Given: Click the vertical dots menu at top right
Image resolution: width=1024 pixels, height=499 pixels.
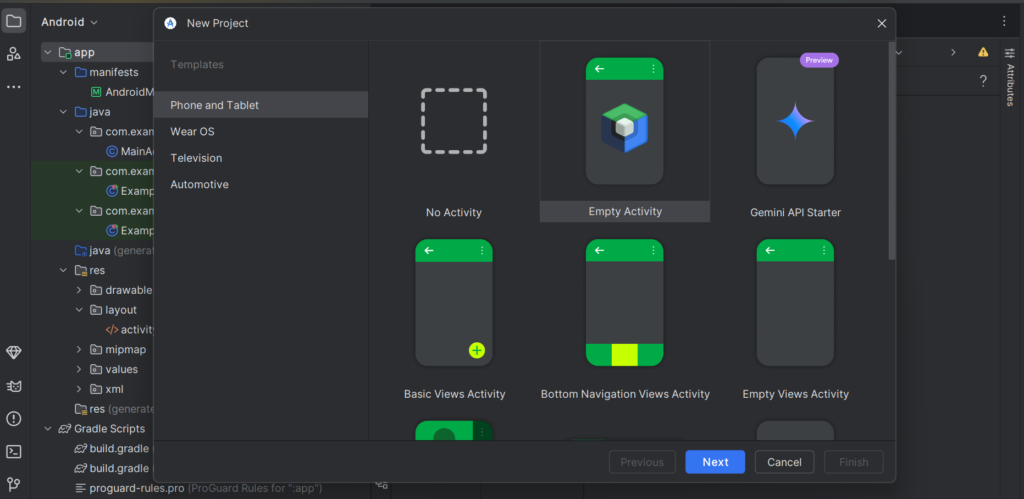Looking at the screenshot, I should [1004, 22].
